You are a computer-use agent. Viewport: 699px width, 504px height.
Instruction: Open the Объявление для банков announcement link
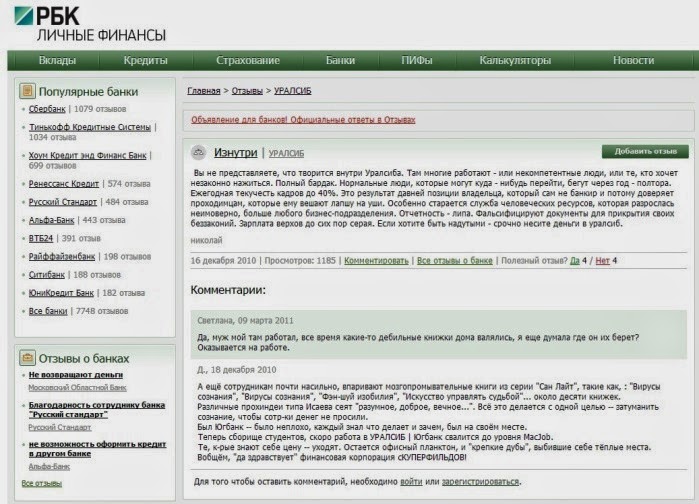click(x=303, y=120)
